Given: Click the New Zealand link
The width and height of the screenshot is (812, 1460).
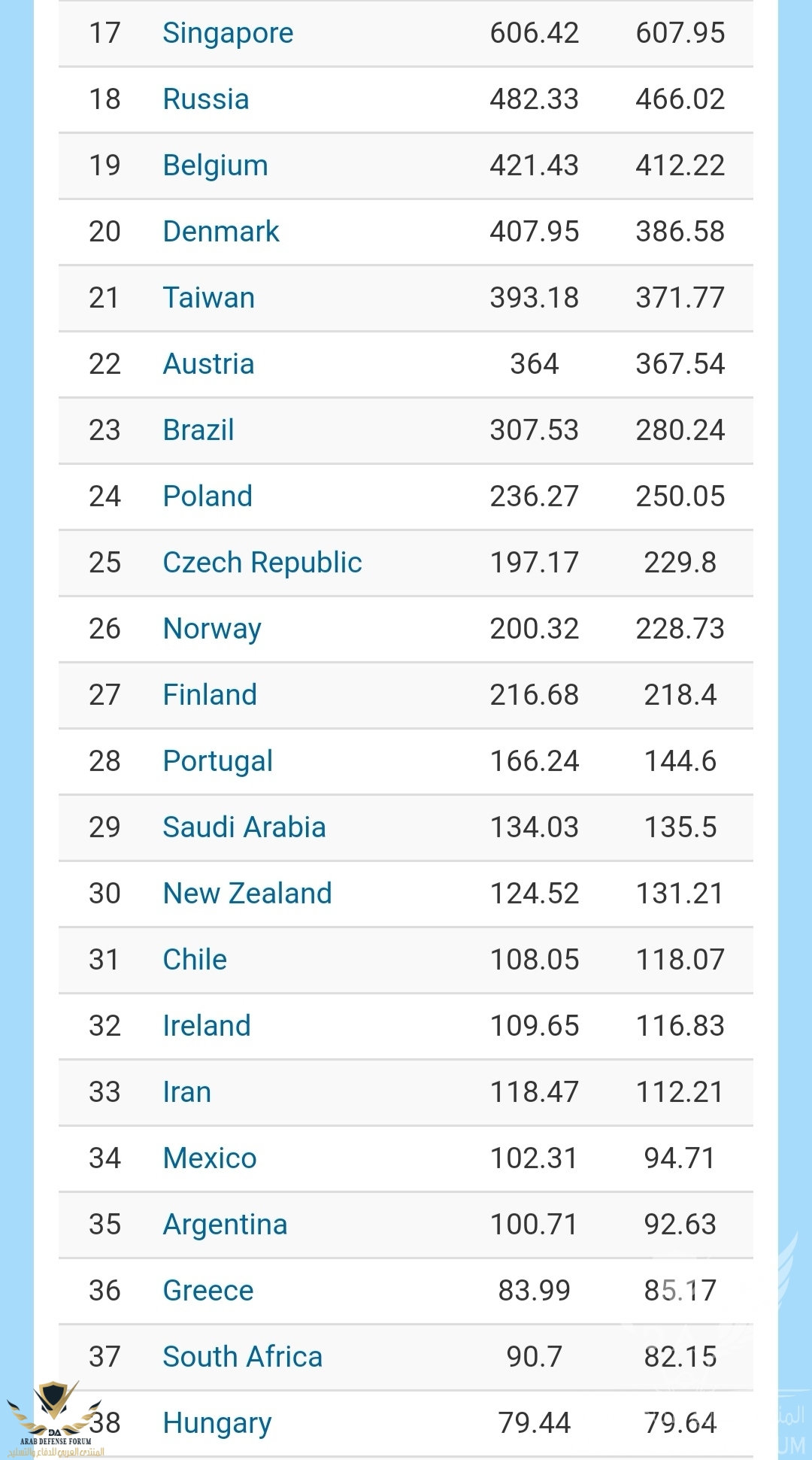Looking at the screenshot, I should click(x=247, y=894).
